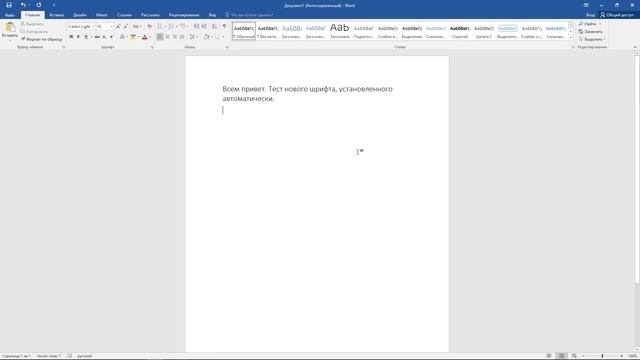Viewport: 640px width, 360px height.
Task: Collapse the ribbon with arrow
Action: [x=635, y=47]
